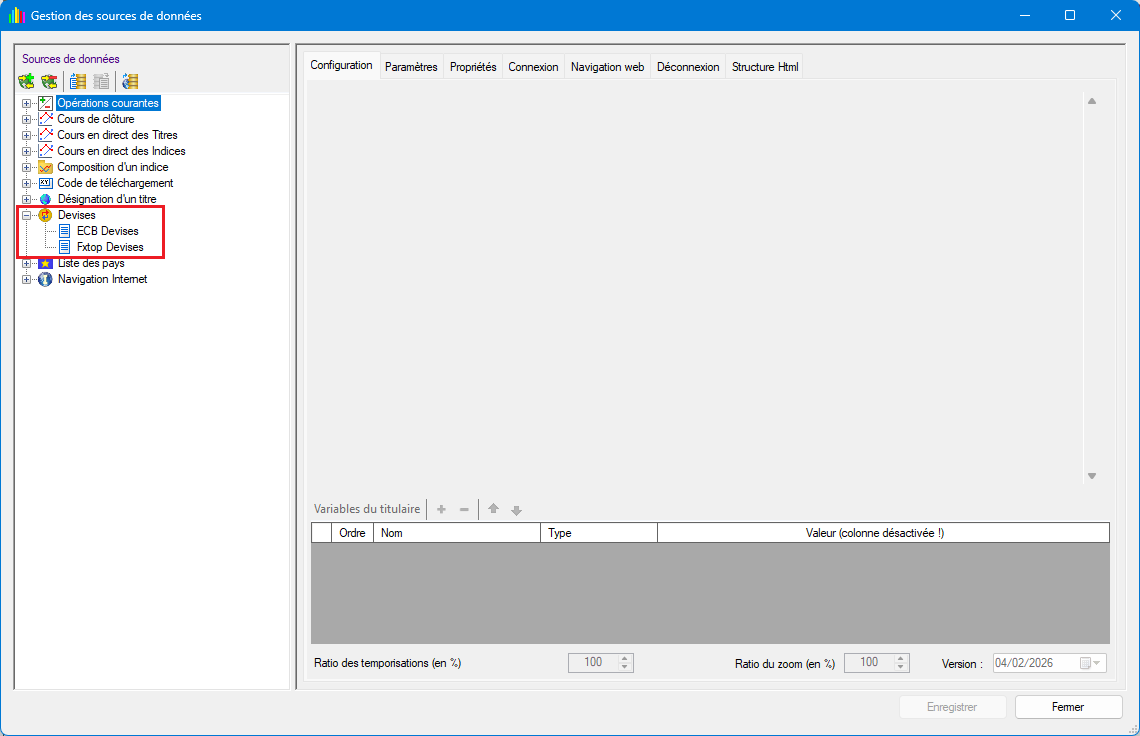The height and width of the screenshot is (736, 1140).
Task: Click the XY icon of Code de téléchargement
Action: pyautogui.click(x=45, y=183)
